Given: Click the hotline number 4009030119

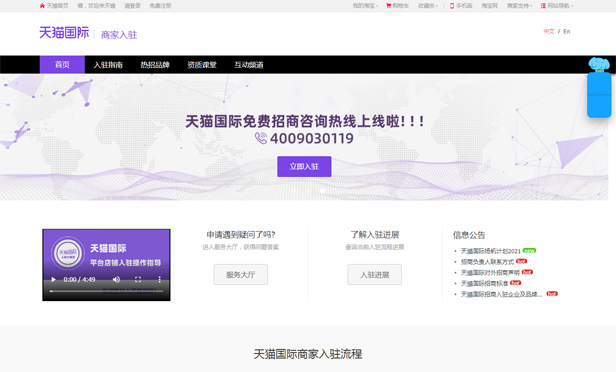Looking at the screenshot, I should [312, 138].
